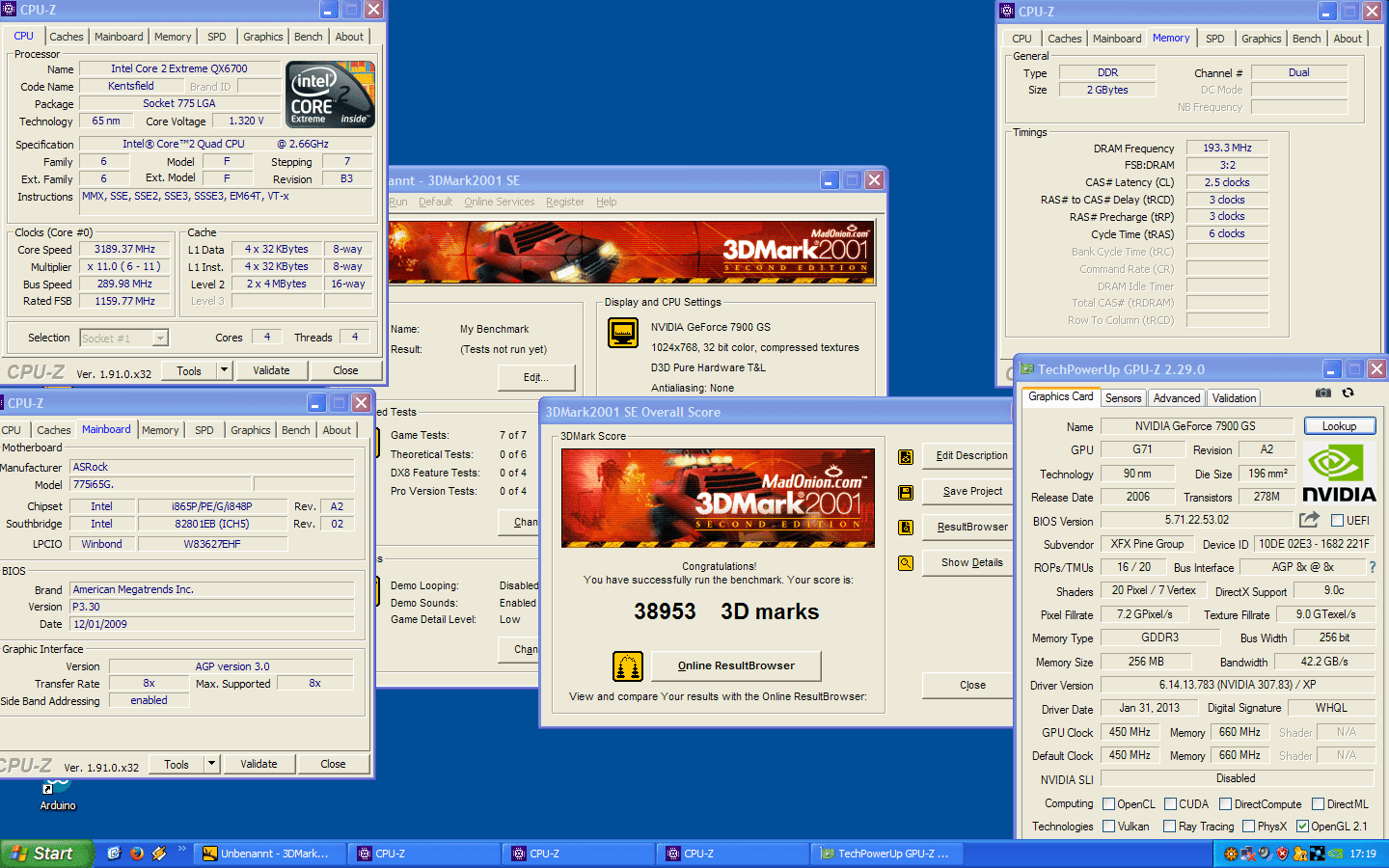The height and width of the screenshot is (868, 1389).
Task: Click Close in the CPU-Z Mainboard window
Action: pyautogui.click(x=333, y=764)
